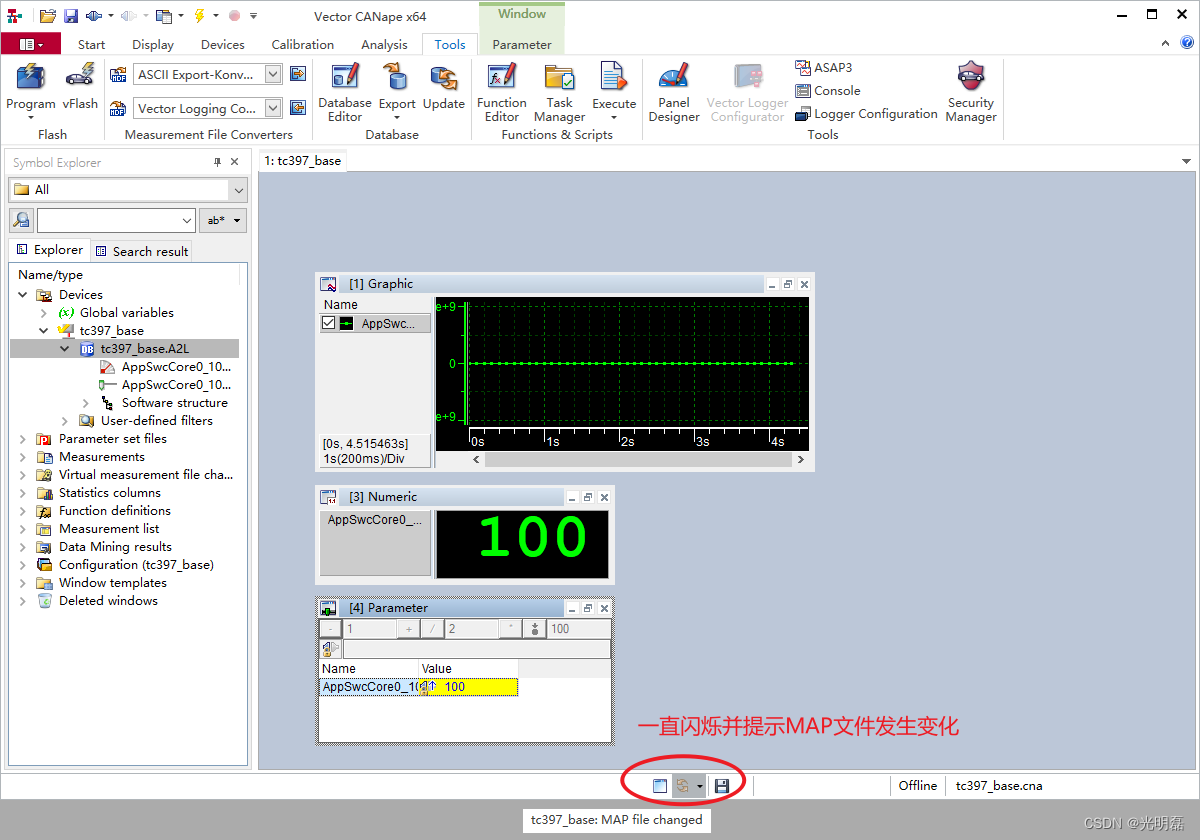The height and width of the screenshot is (840, 1200).
Task: Click the divide button in Parameter window
Action: pos(433,629)
